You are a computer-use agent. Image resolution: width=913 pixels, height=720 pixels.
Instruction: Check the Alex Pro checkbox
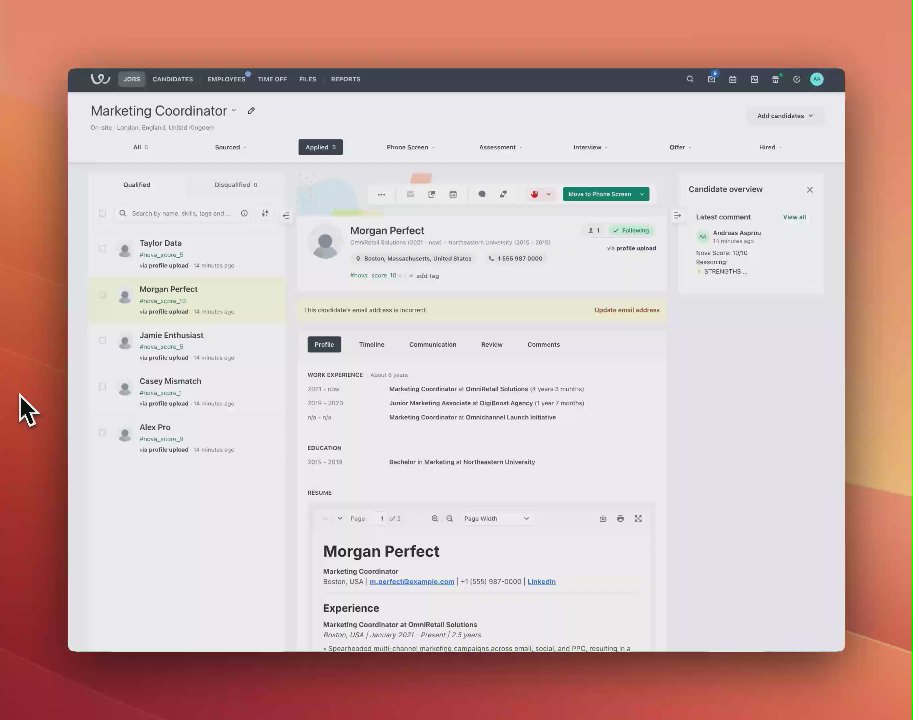pyautogui.click(x=102, y=432)
